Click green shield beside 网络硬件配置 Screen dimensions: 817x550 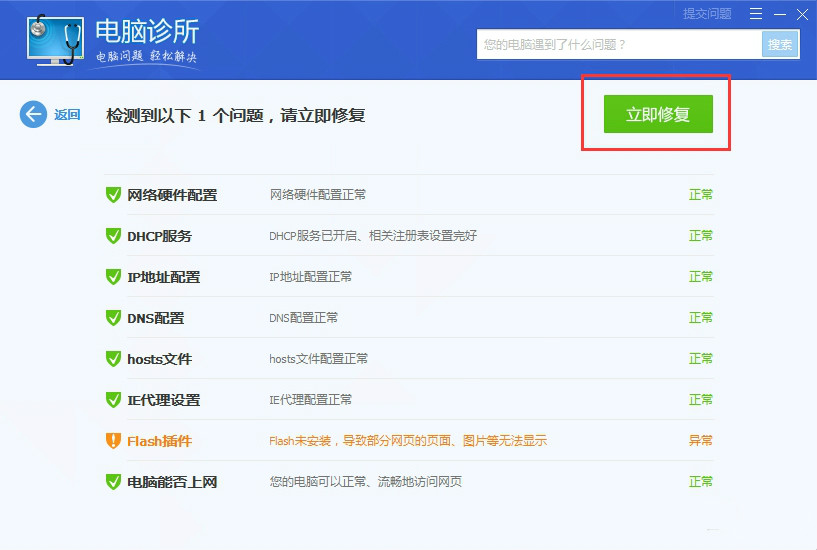[x=113, y=195]
